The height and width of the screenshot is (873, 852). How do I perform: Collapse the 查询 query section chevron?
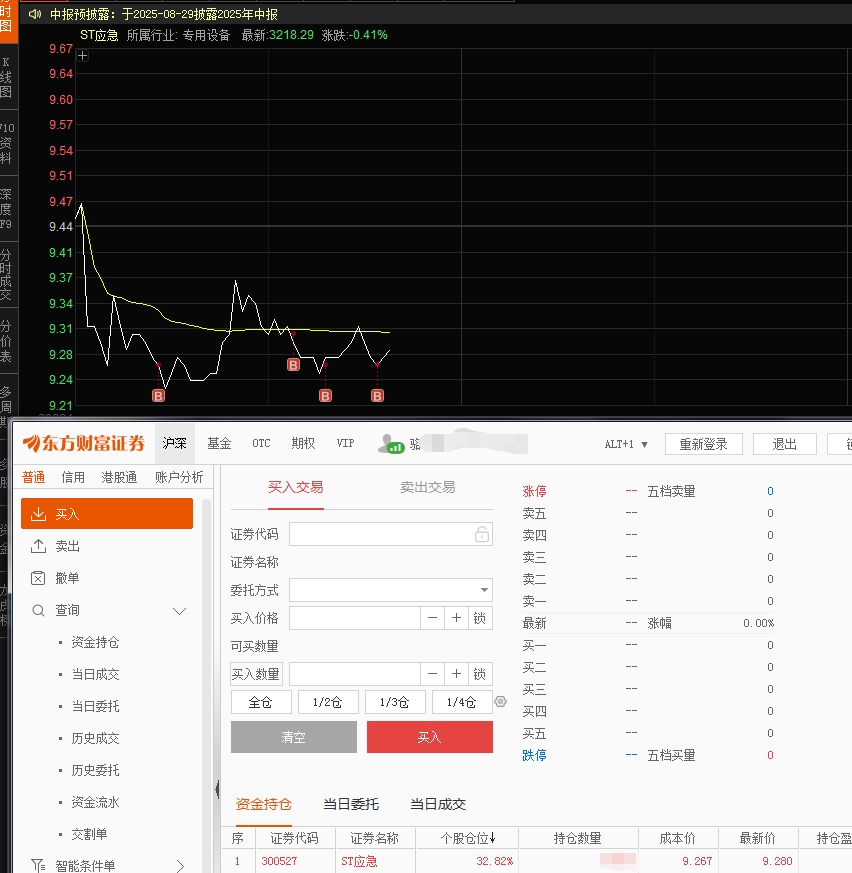[179, 611]
